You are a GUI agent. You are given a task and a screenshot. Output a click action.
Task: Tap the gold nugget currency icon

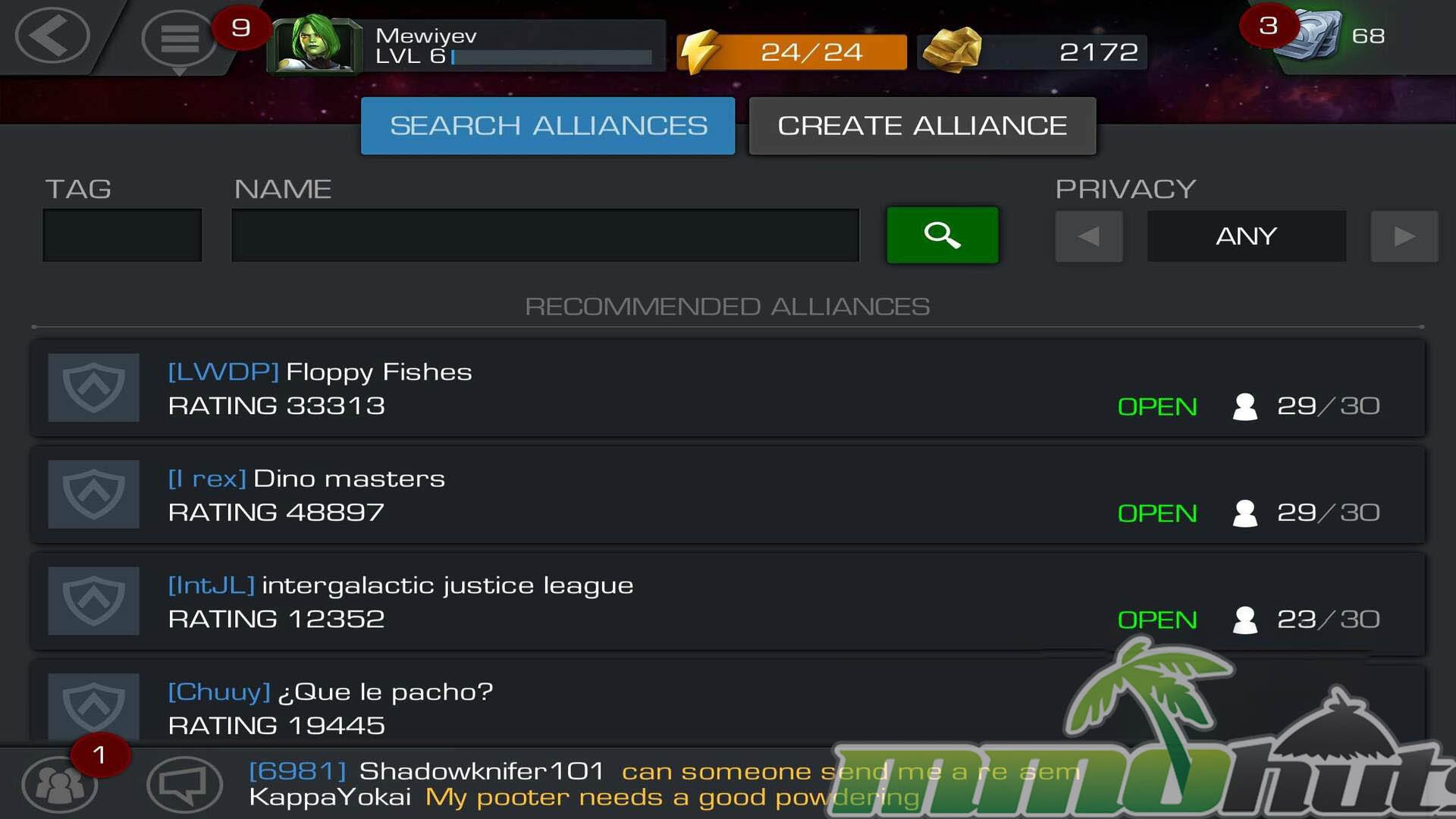pyautogui.click(x=951, y=50)
